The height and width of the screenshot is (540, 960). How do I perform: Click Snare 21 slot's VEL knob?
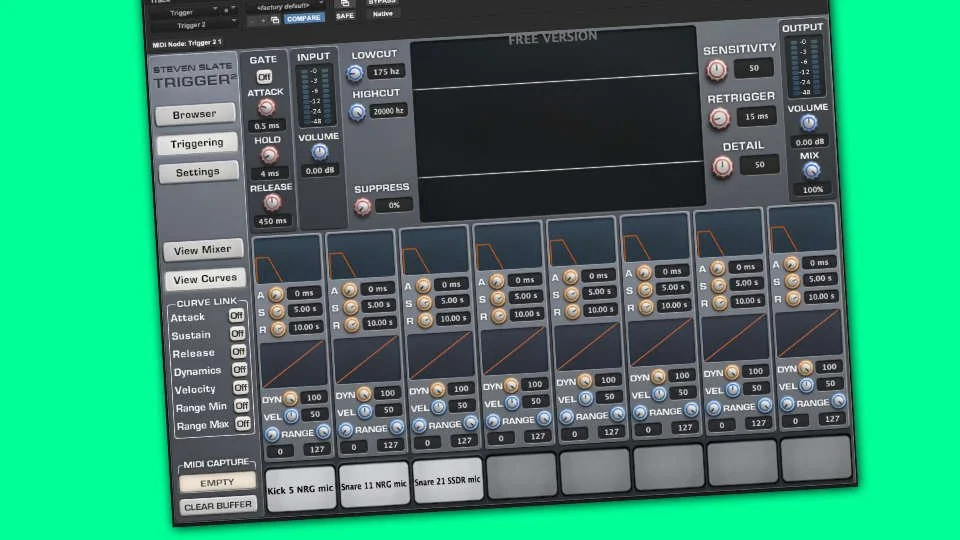coord(438,407)
